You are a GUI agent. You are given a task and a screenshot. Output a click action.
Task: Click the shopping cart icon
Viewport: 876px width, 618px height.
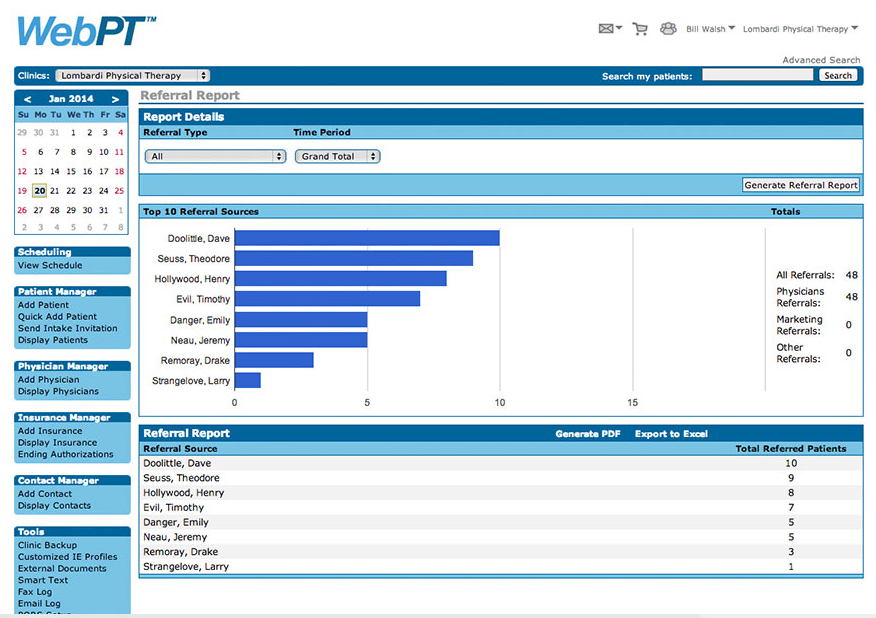pyautogui.click(x=640, y=29)
